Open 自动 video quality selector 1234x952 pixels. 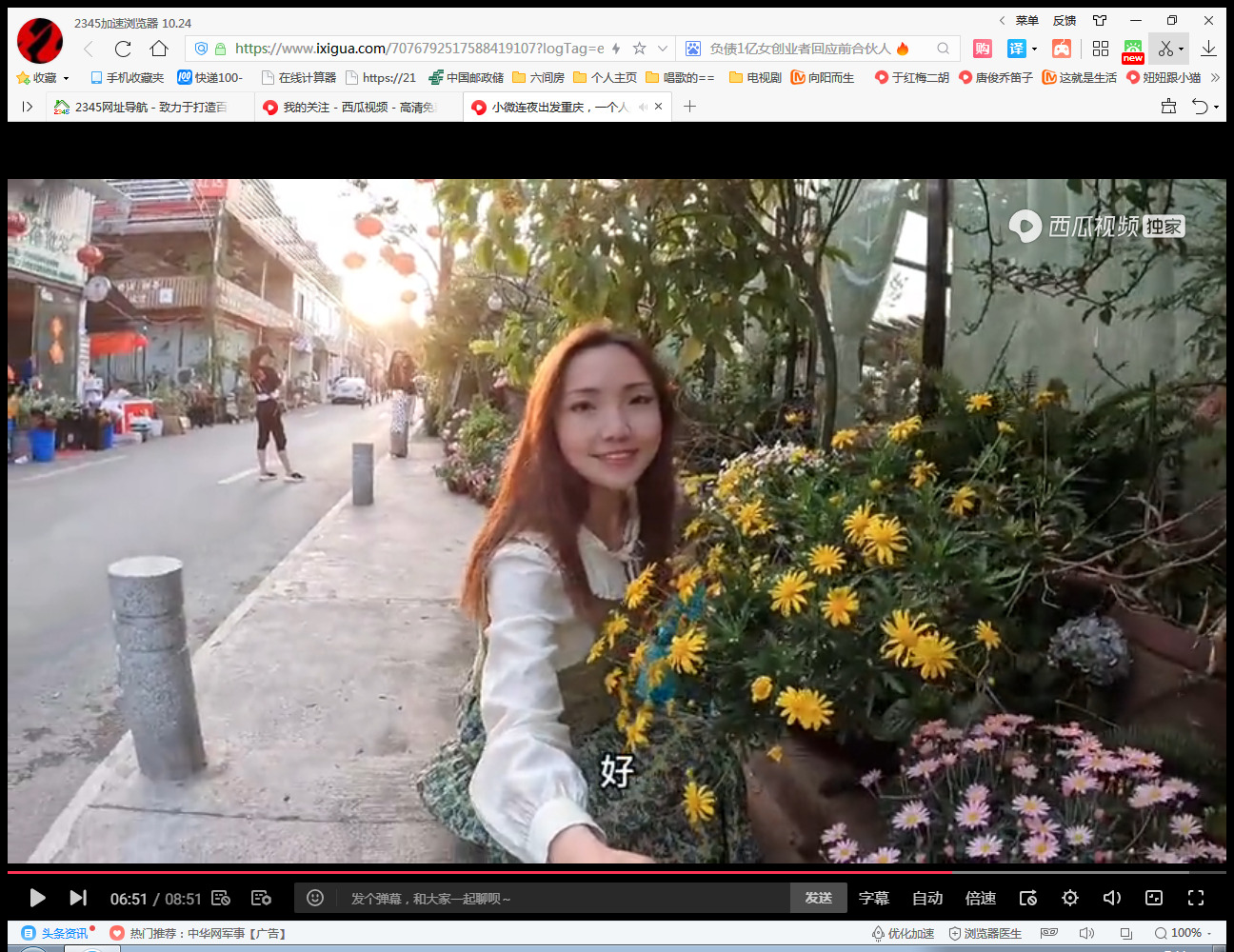[x=926, y=898]
